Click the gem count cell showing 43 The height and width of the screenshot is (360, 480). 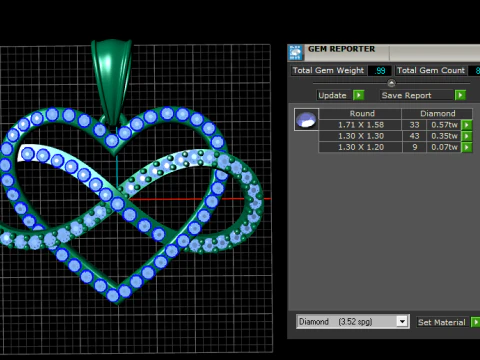tap(414, 136)
